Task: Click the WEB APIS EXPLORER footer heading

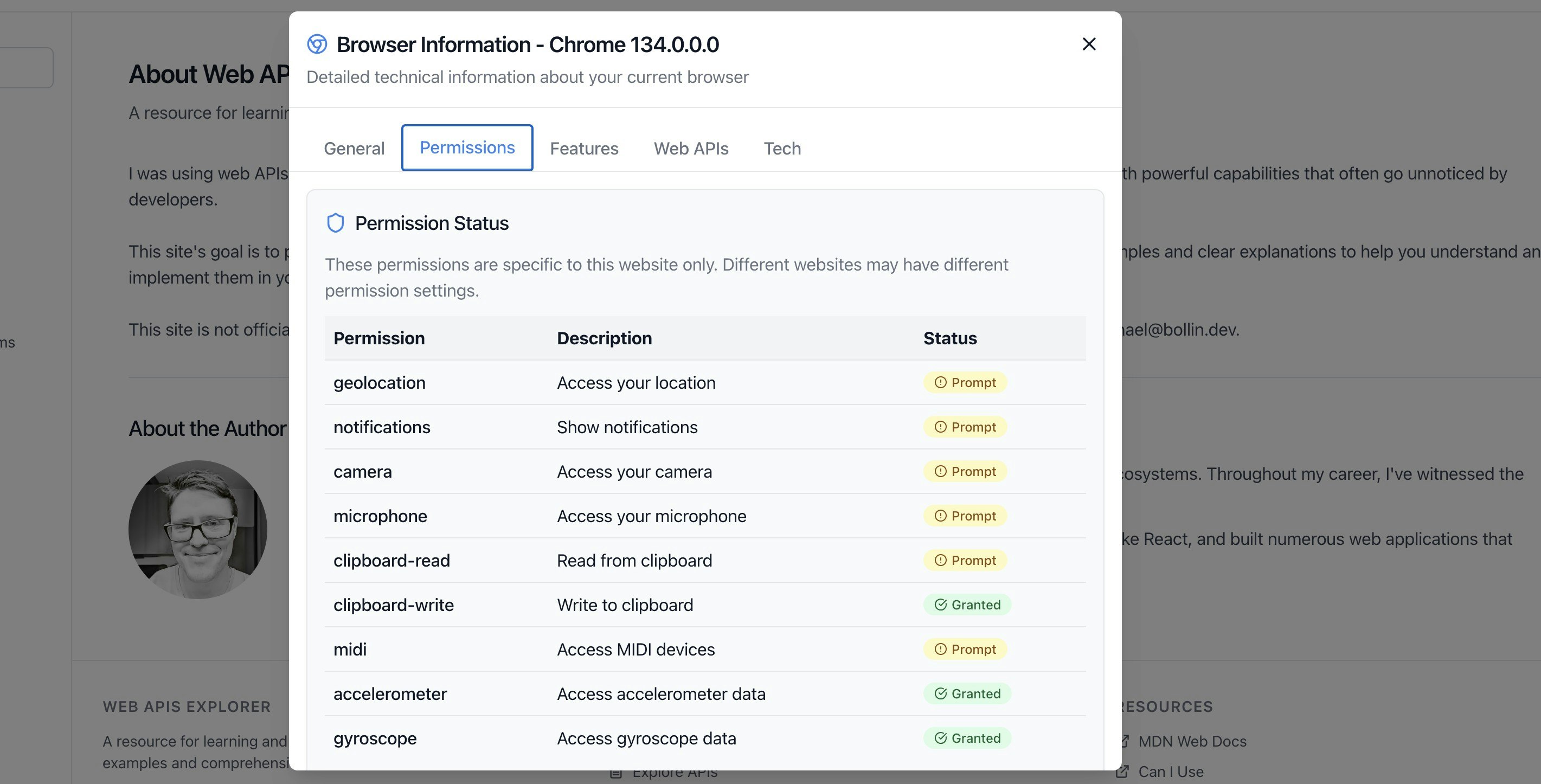Action: coord(187,706)
